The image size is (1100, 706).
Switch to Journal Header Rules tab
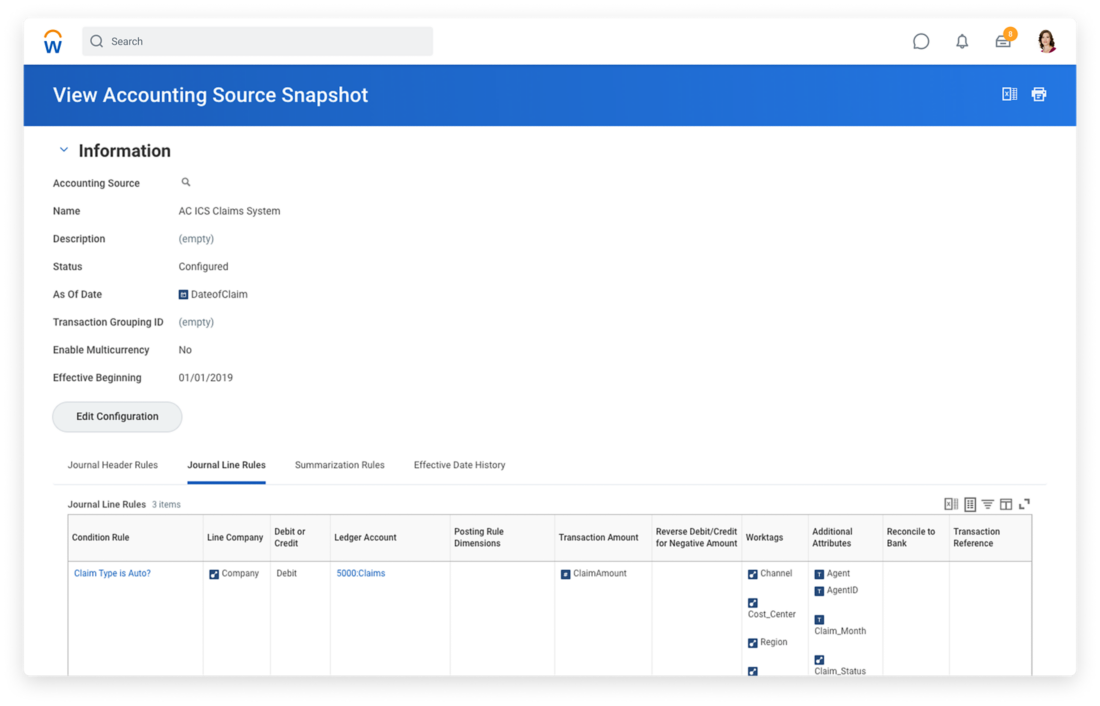pos(113,465)
